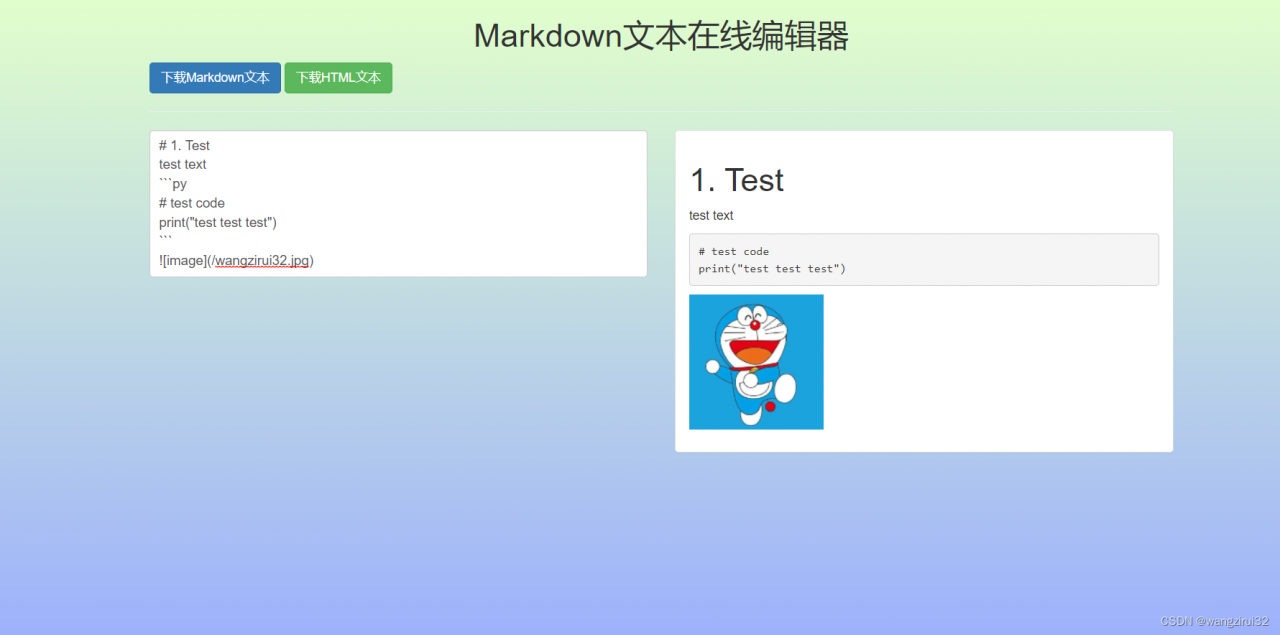The height and width of the screenshot is (635, 1280).
Task: Click the image markdown syntax line
Action: [235, 260]
